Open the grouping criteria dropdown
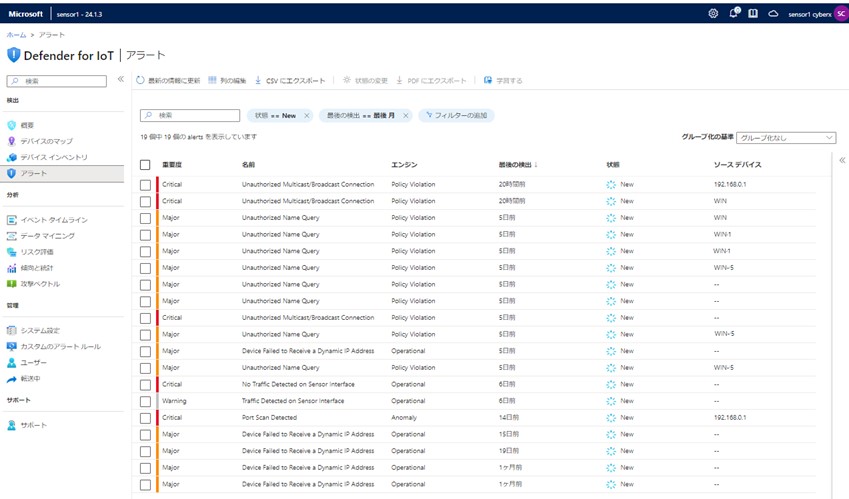 click(x=786, y=137)
